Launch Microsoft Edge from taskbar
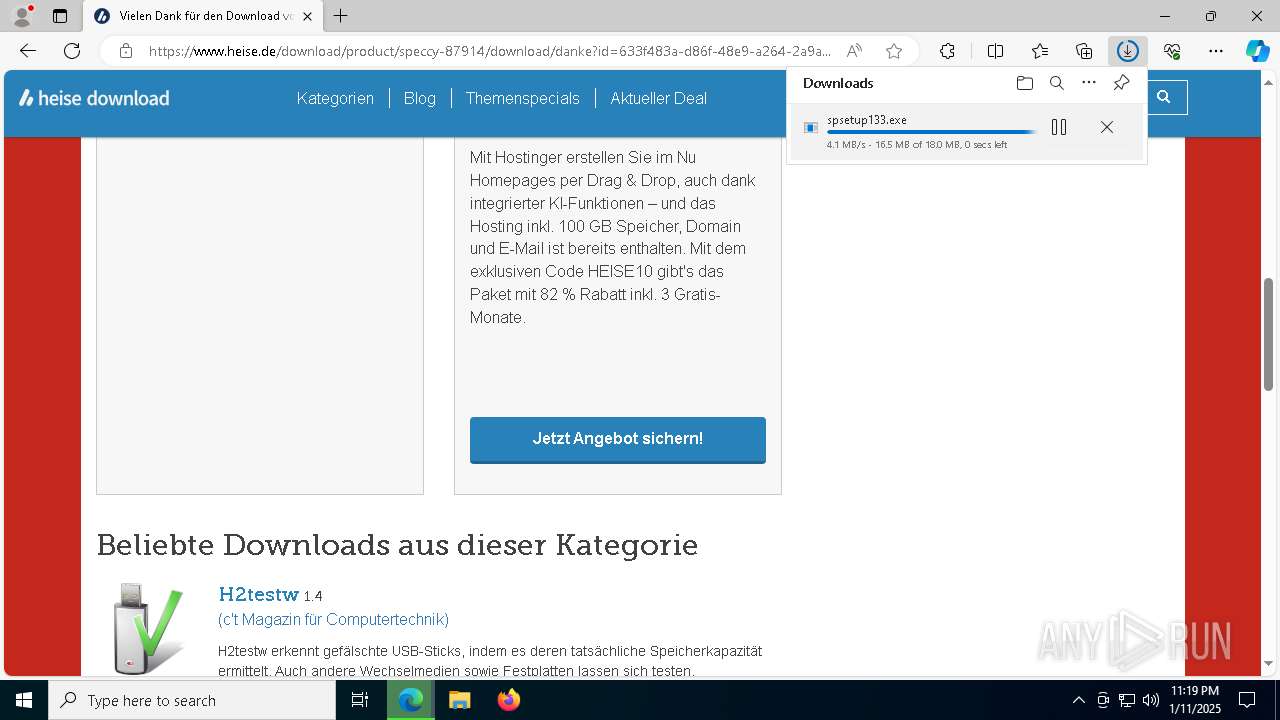Image resolution: width=1280 pixels, height=720 pixels. [x=410, y=700]
